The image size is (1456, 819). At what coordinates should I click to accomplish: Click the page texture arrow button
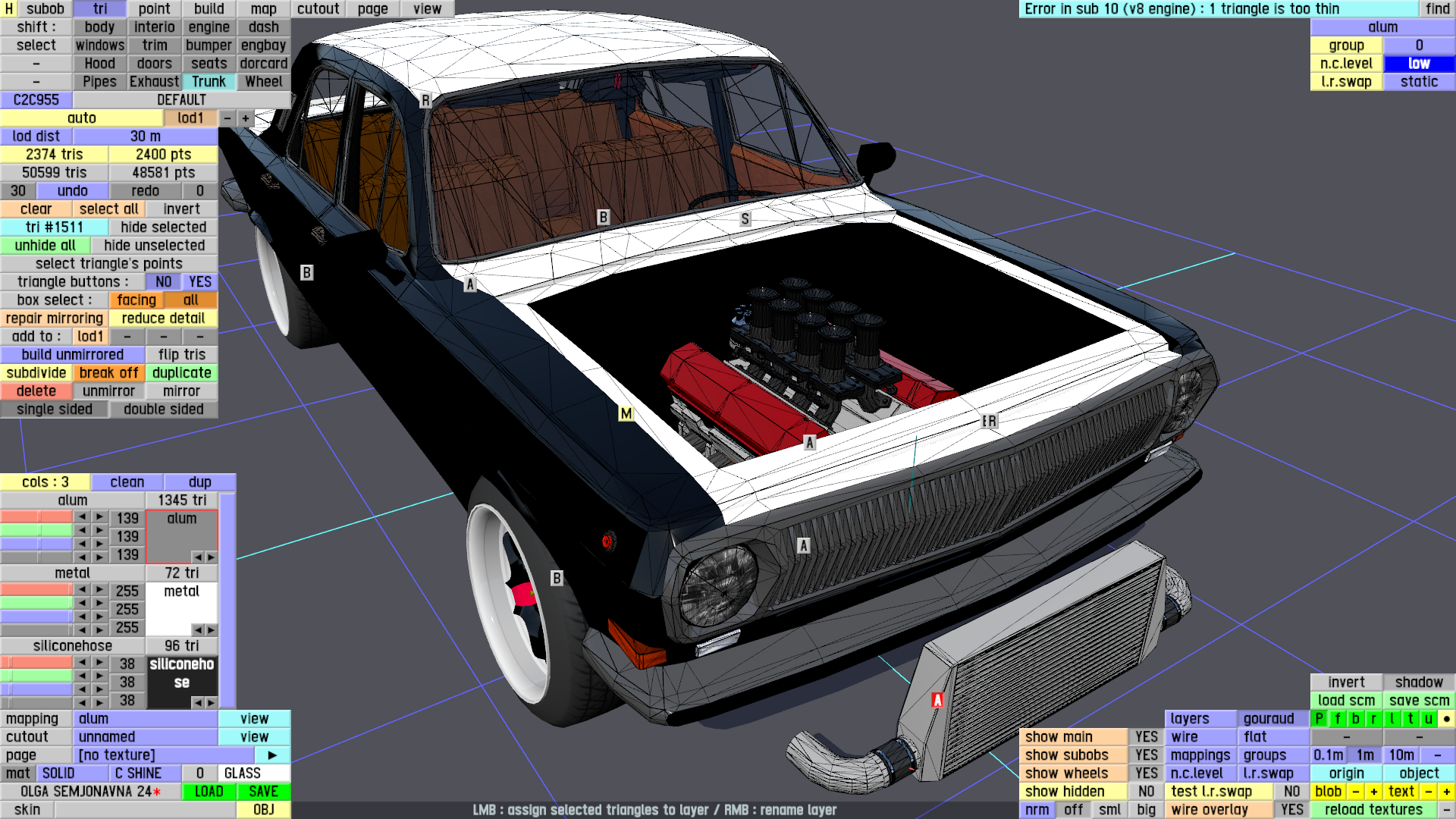tap(272, 755)
